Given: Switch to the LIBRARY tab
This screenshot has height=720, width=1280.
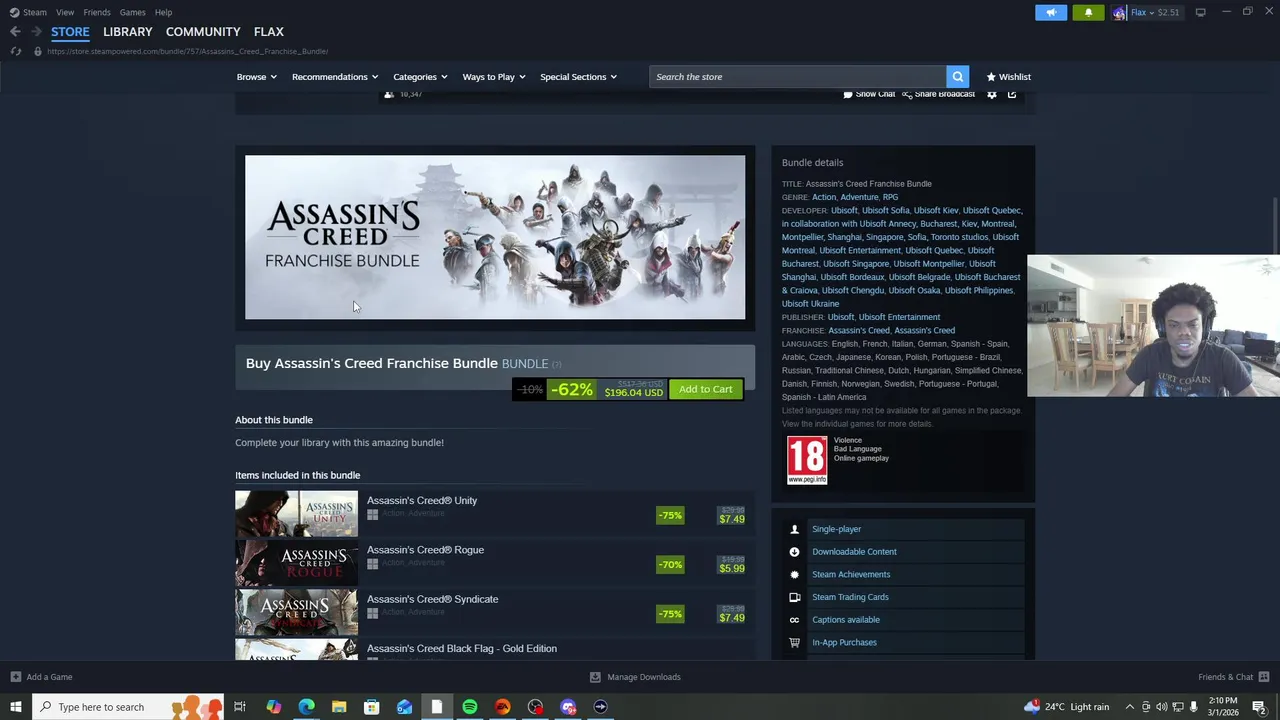Looking at the screenshot, I should [x=128, y=32].
